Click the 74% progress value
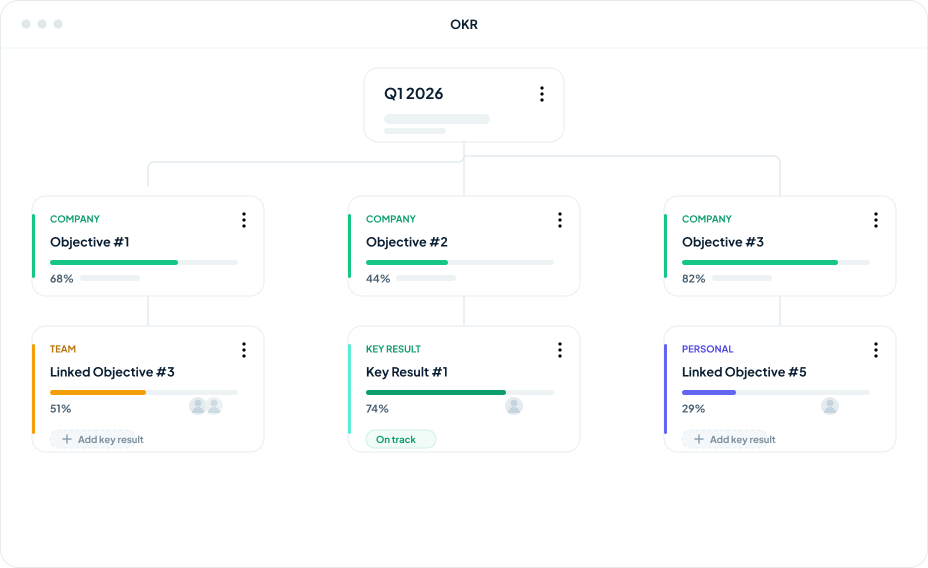928x568 pixels. click(377, 409)
